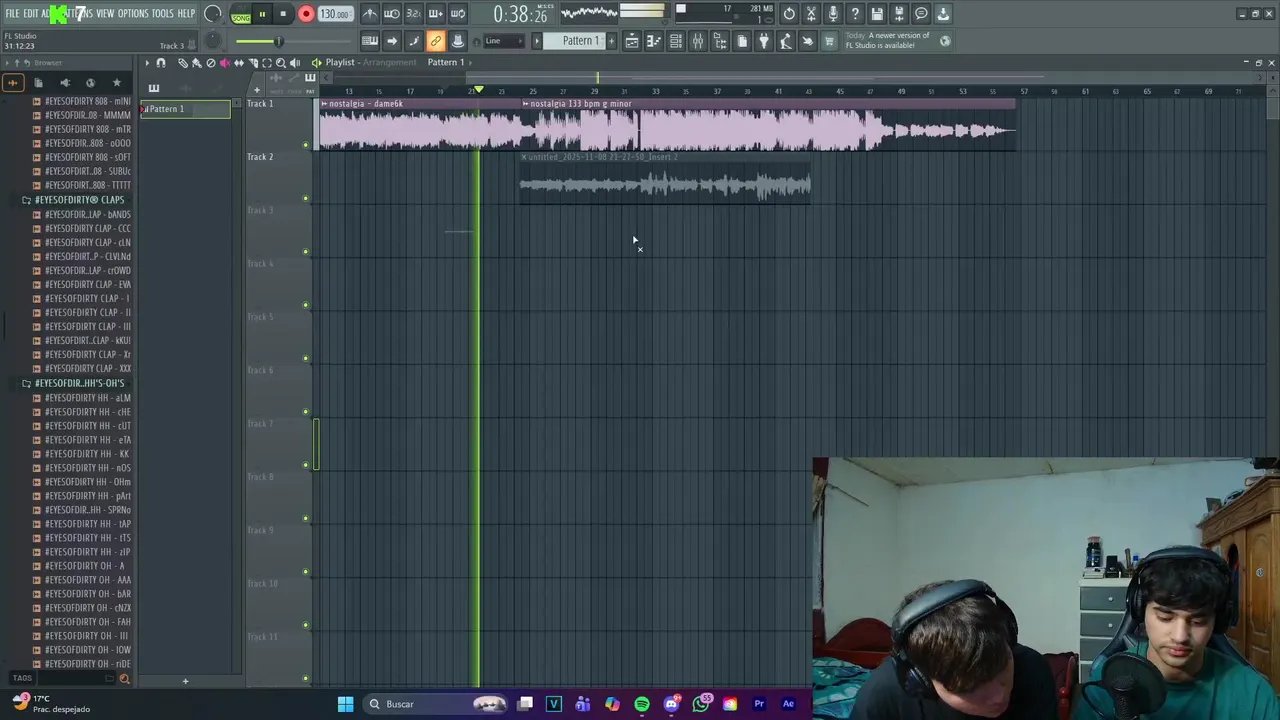Click the nostalgia - dame6k audio clip title

coord(365,104)
